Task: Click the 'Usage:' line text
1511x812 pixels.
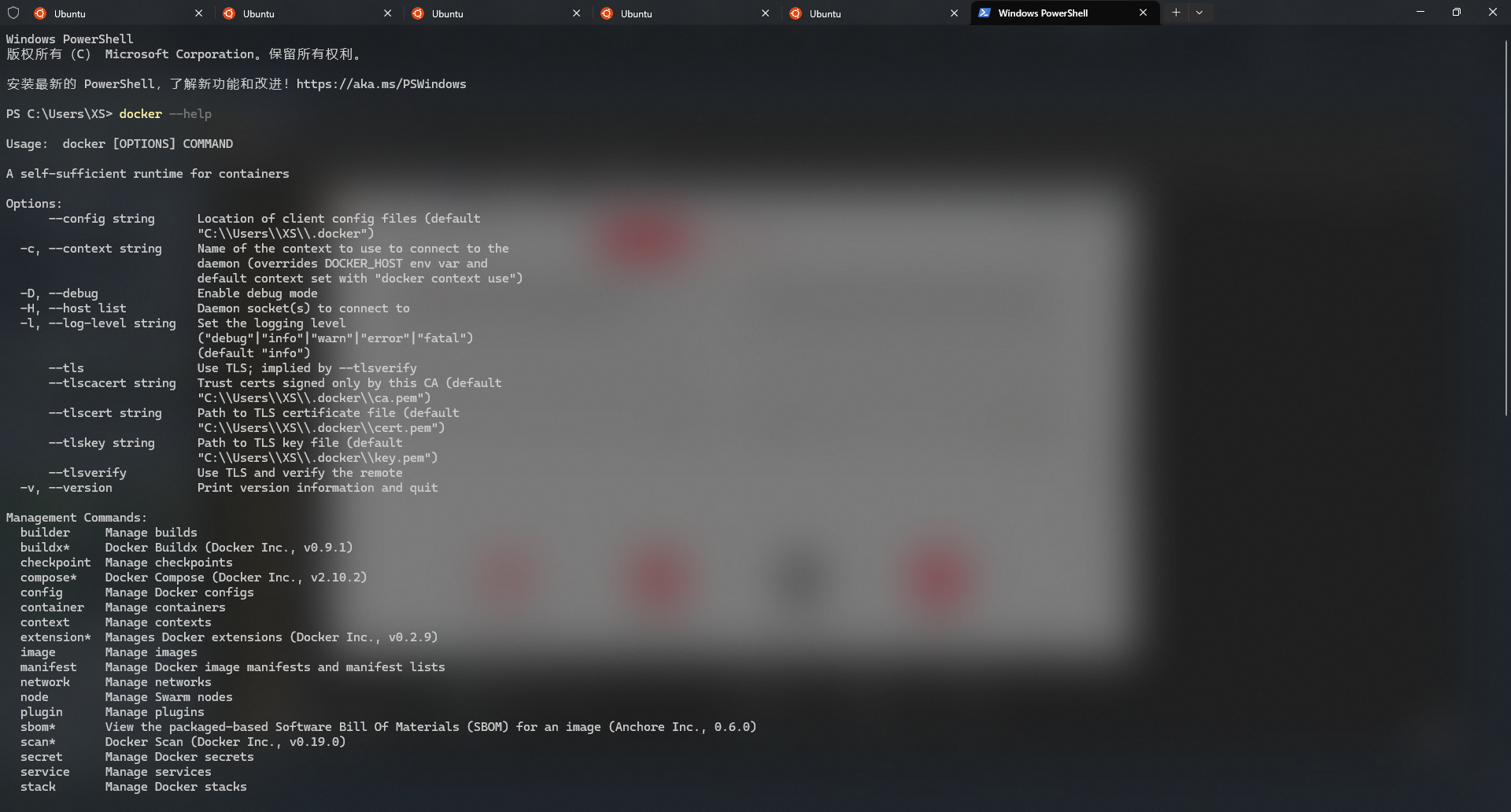Action: coord(120,143)
